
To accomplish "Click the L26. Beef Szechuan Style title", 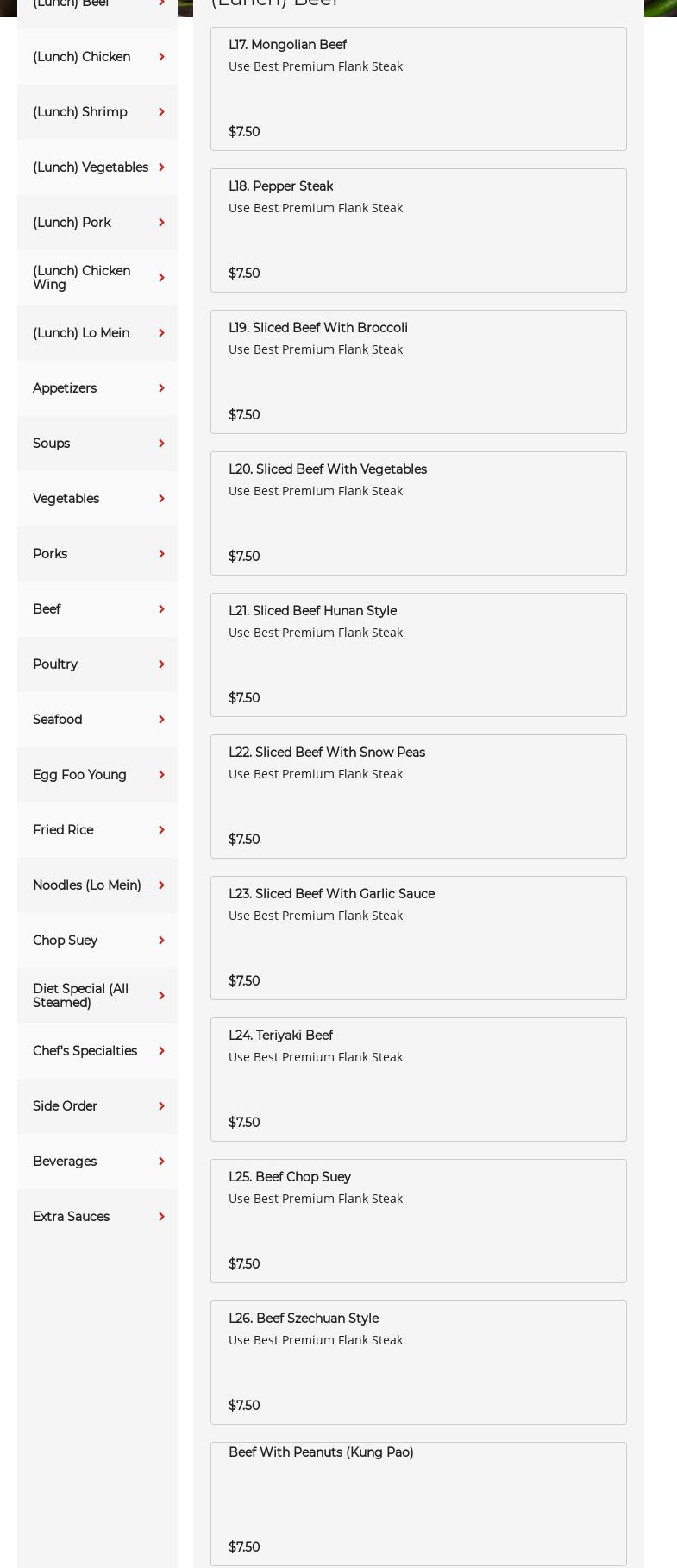I will [x=304, y=1319].
